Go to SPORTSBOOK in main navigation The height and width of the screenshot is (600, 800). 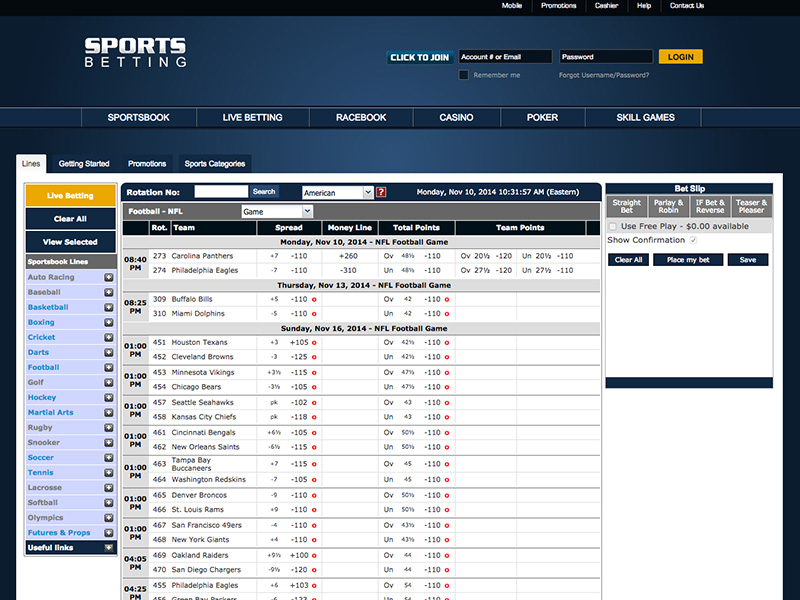point(139,117)
